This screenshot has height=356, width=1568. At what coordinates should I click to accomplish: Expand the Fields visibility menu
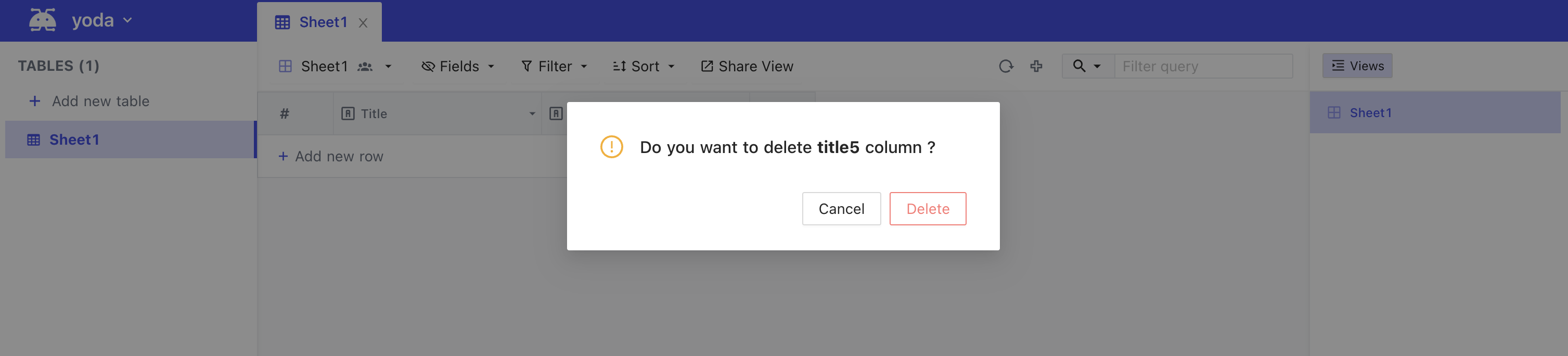pyautogui.click(x=458, y=66)
